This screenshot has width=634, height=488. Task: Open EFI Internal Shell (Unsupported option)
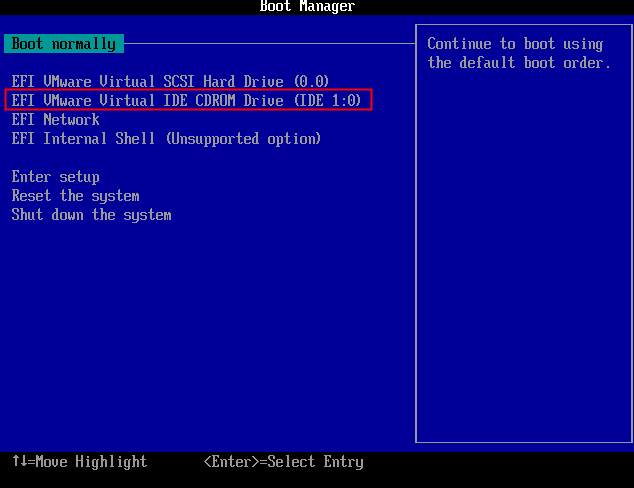click(x=166, y=139)
